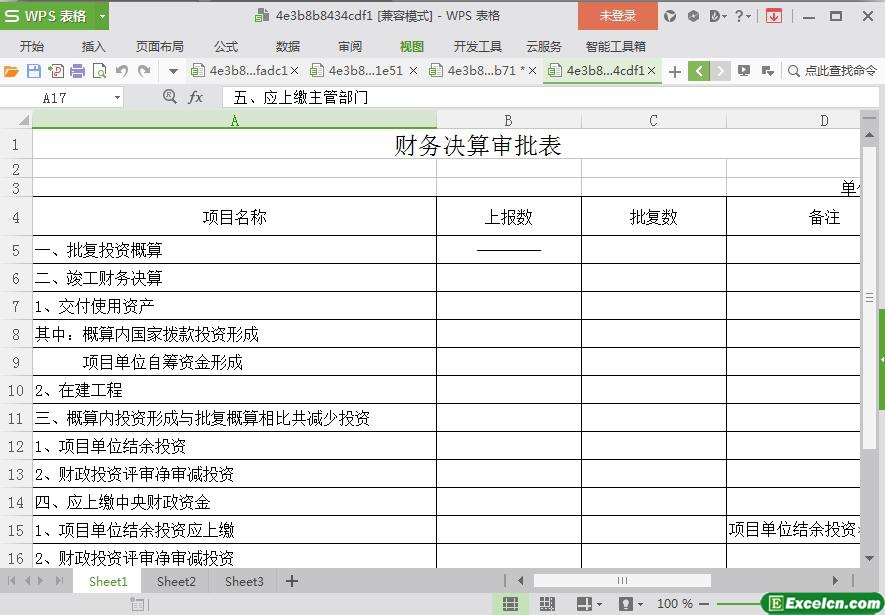Viewport: 885px width, 615px height.
Task: Close the 4e3b8...4cdf1 document tab
Action: 651,71
